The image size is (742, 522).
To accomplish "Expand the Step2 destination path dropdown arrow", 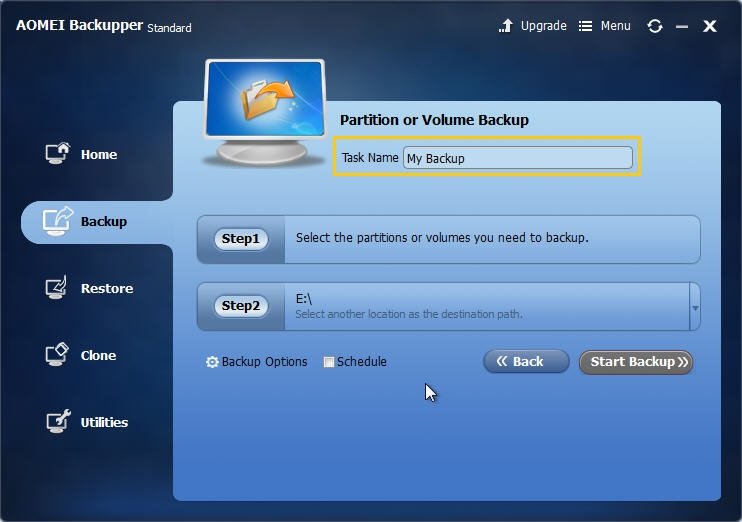I will [x=695, y=308].
